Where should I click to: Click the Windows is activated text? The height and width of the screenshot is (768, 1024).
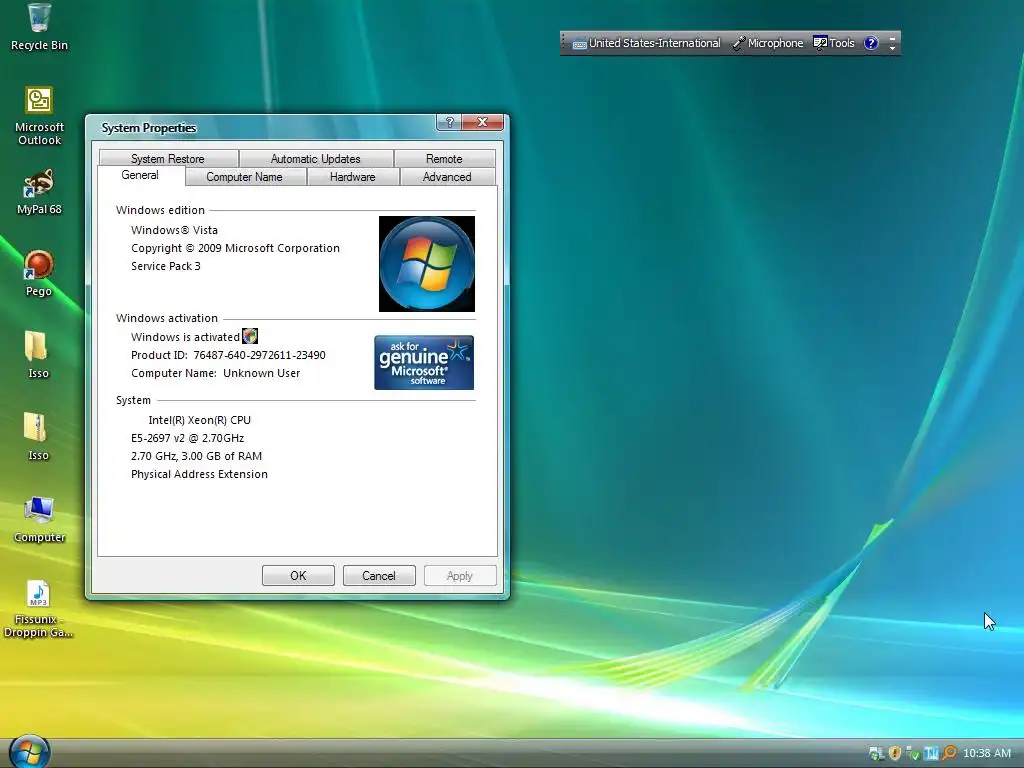coord(185,337)
